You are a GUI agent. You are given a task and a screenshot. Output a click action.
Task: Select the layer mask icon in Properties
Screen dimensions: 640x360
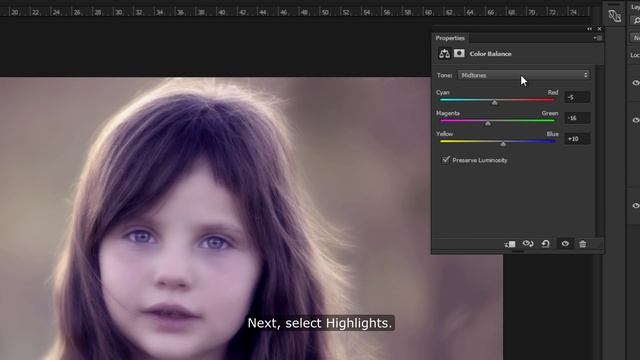click(x=459, y=53)
